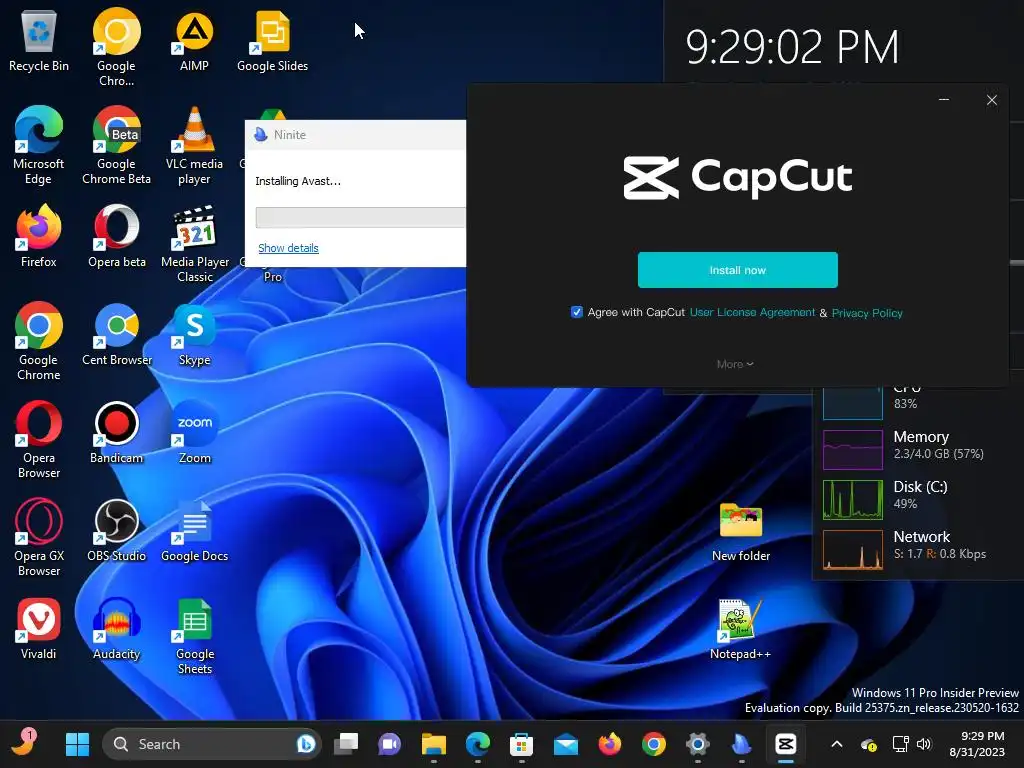1024x768 pixels.
Task: Select the Google Chrome desktop shortcut
Action: pyautogui.click(x=39, y=342)
